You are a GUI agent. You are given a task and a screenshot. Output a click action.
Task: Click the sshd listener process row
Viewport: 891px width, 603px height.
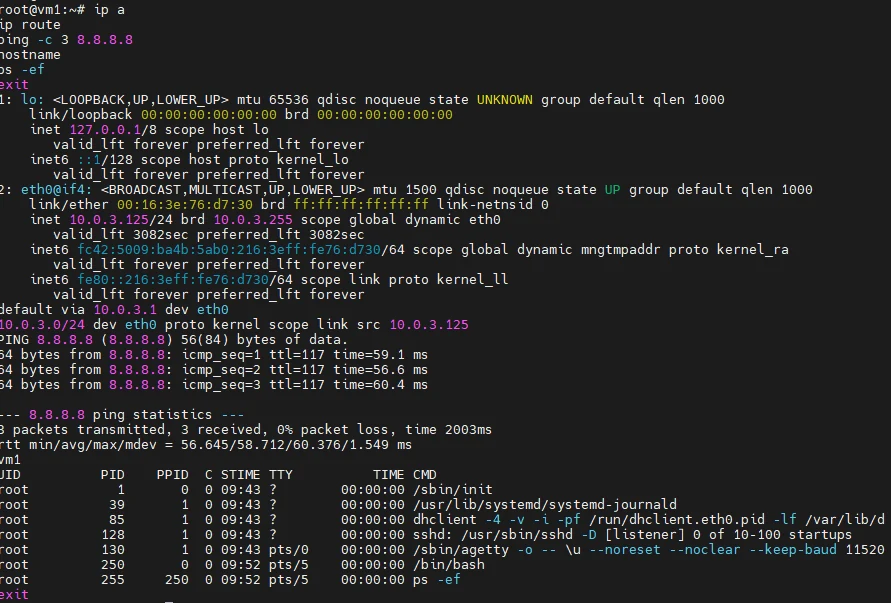426,535
